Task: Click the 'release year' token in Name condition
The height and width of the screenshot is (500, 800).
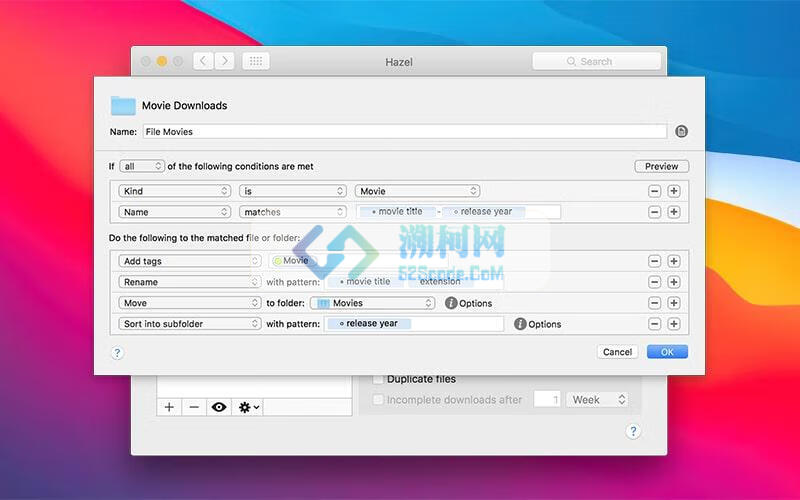Action: [x=483, y=211]
